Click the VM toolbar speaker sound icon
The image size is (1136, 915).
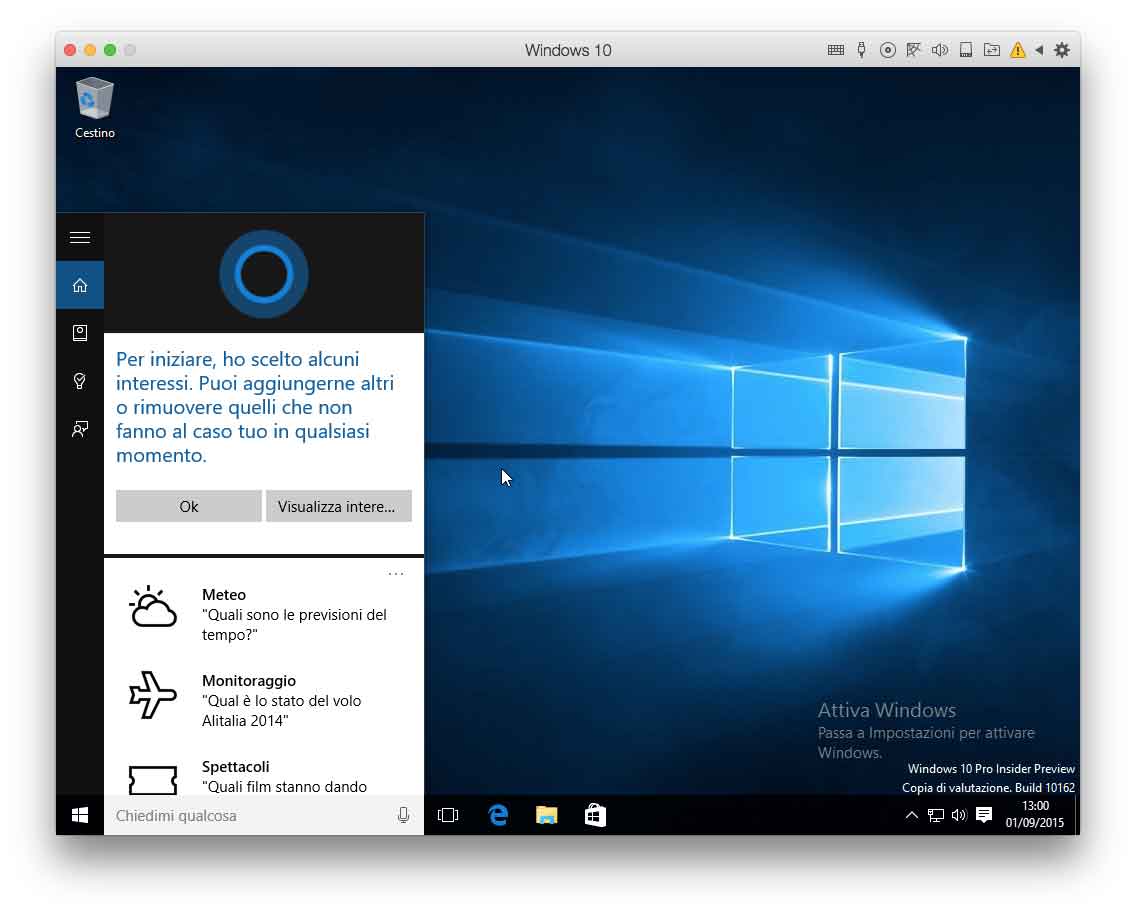(940, 50)
